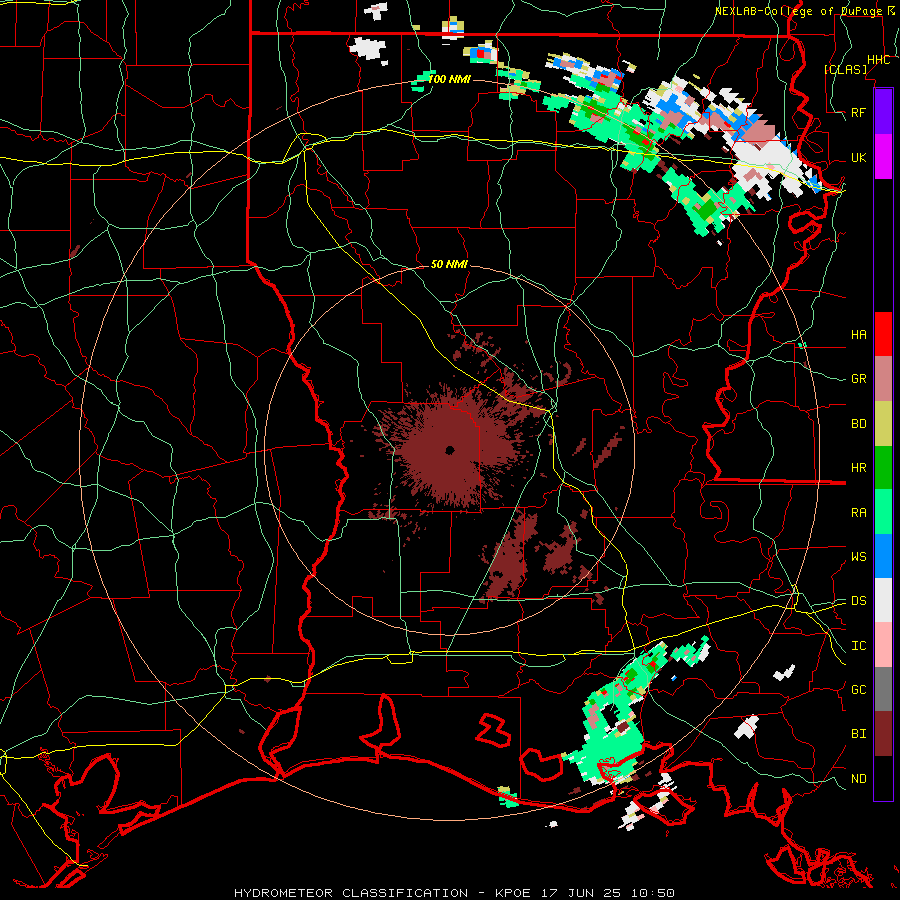The width and height of the screenshot is (900, 900).
Task: Click the RF legend label
Action: pyautogui.click(x=859, y=112)
